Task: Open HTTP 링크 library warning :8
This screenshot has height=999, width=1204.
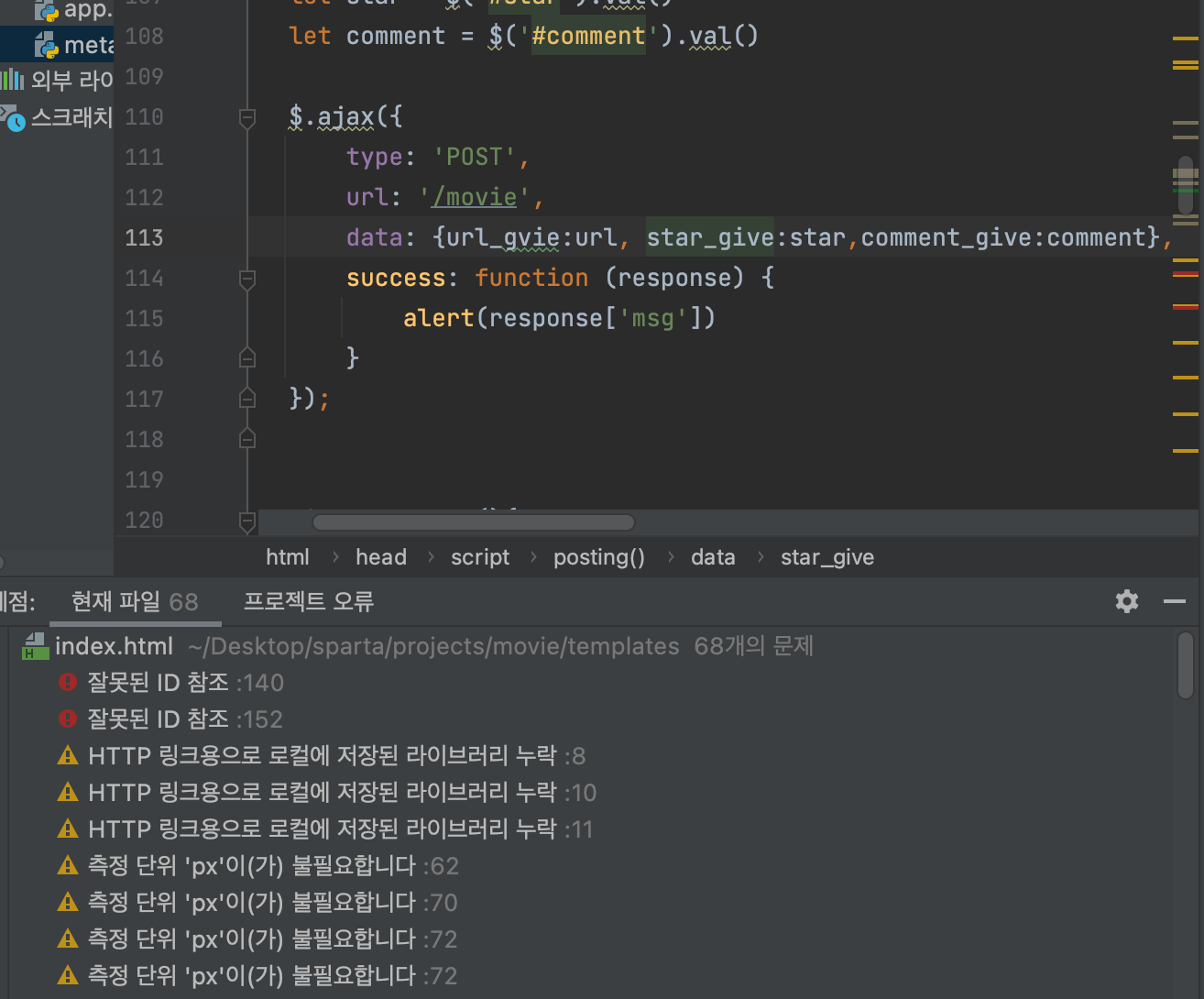Action: click(x=591, y=755)
